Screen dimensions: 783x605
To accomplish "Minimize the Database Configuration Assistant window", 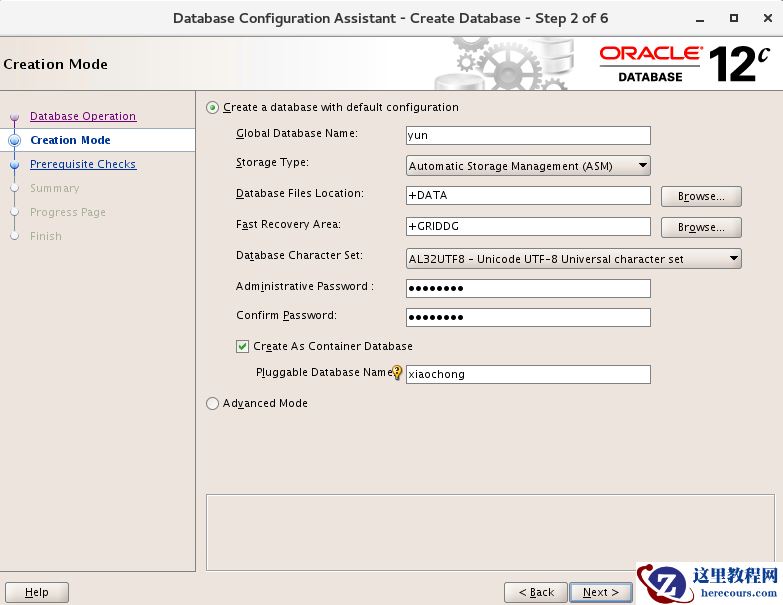I will pos(700,19).
